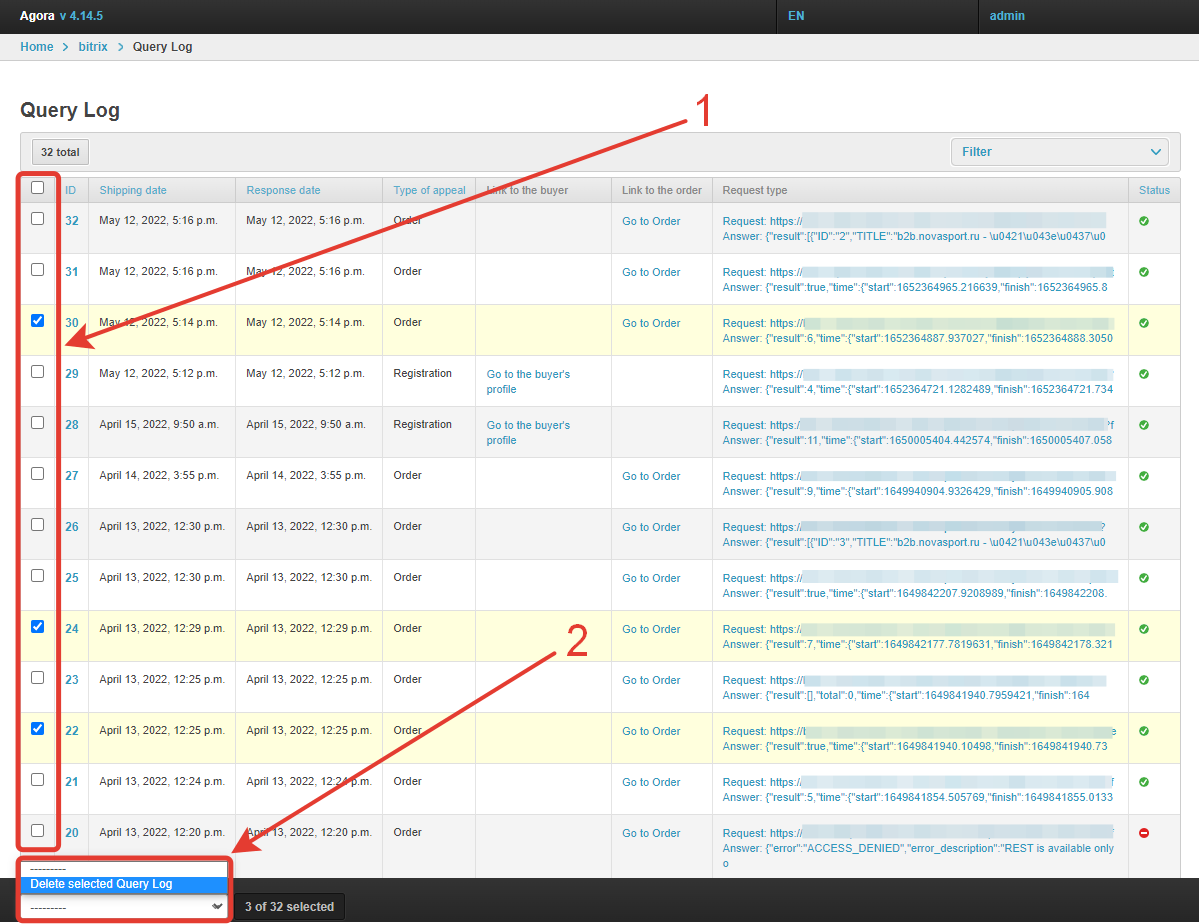The image size is (1199, 924).
Task: Click the red error status icon for log 20
Action: (1143, 833)
